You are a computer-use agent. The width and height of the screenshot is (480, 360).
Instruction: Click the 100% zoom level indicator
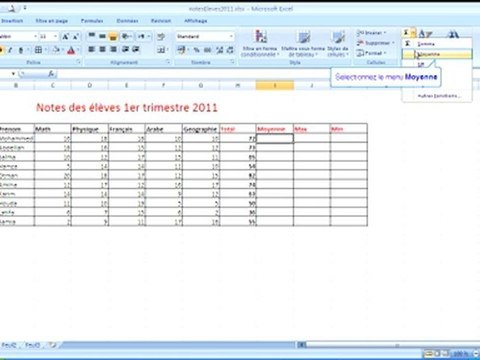(461, 354)
